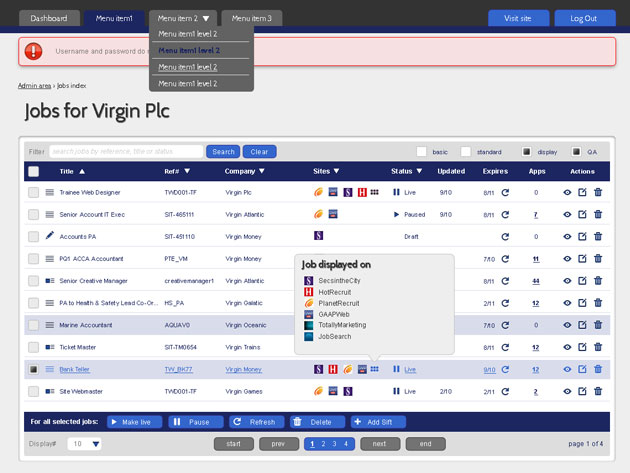
Task: Focus the job filter search field
Action: [126, 152]
